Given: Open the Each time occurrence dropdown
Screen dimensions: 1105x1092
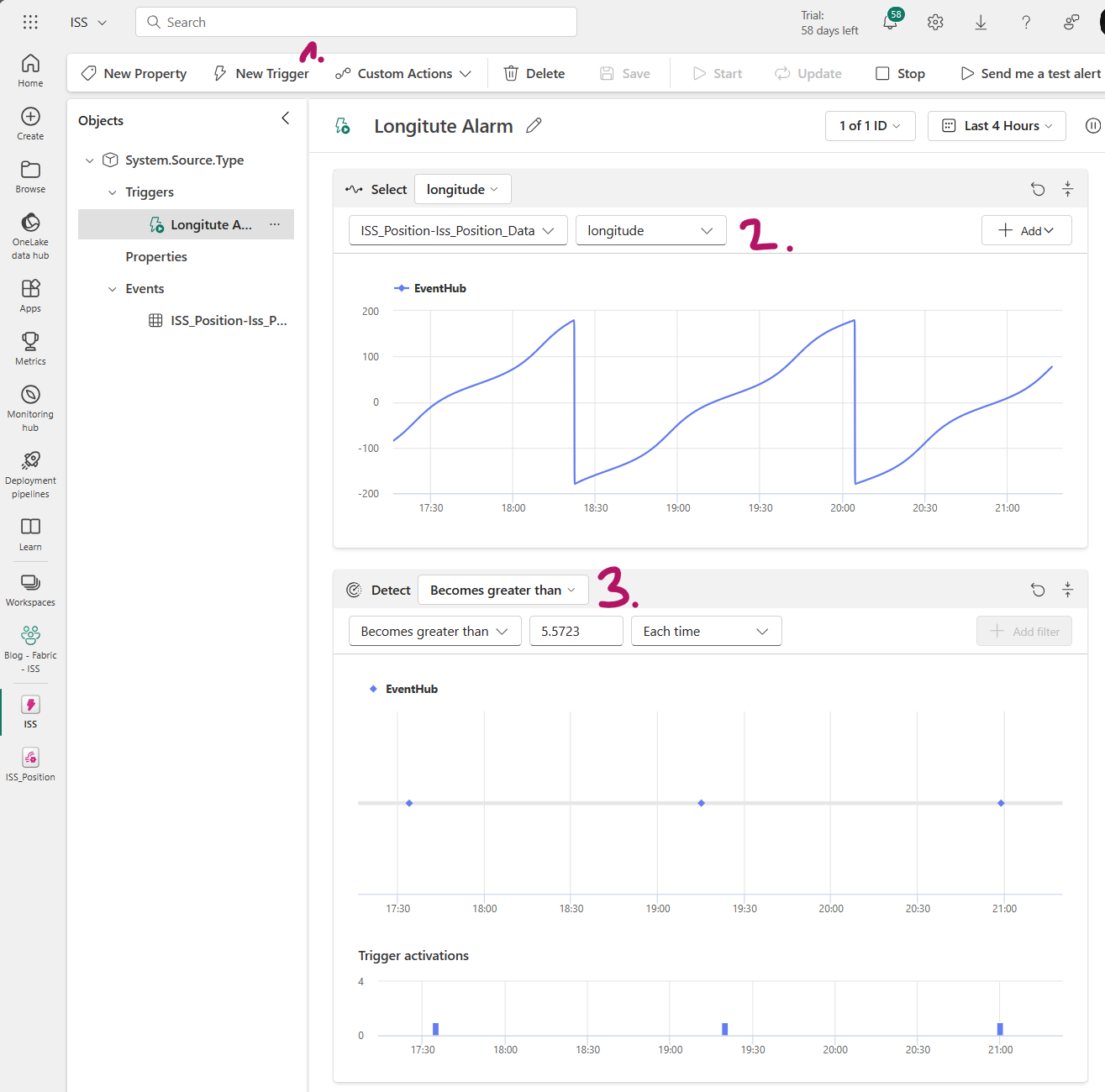Looking at the screenshot, I should pyautogui.click(x=706, y=631).
